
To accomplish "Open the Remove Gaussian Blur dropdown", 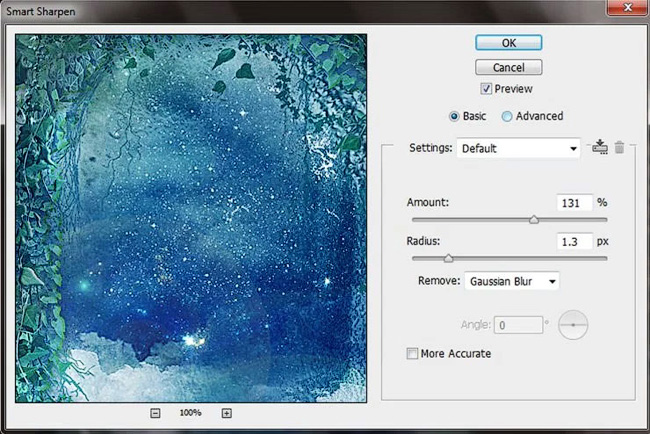I will coord(512,281).
